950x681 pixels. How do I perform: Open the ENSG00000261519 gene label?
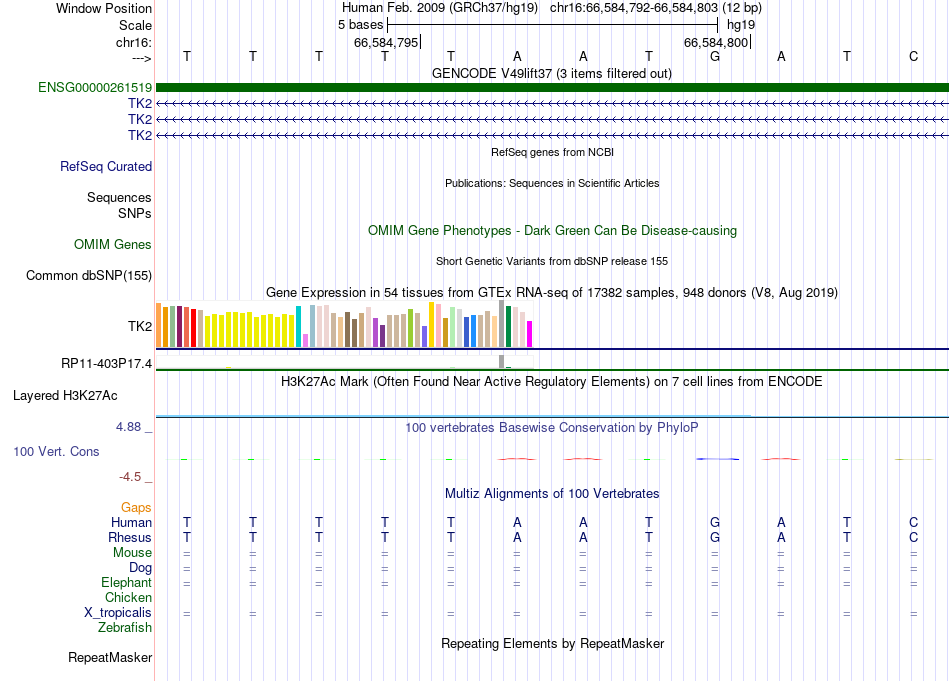[95, 87]
